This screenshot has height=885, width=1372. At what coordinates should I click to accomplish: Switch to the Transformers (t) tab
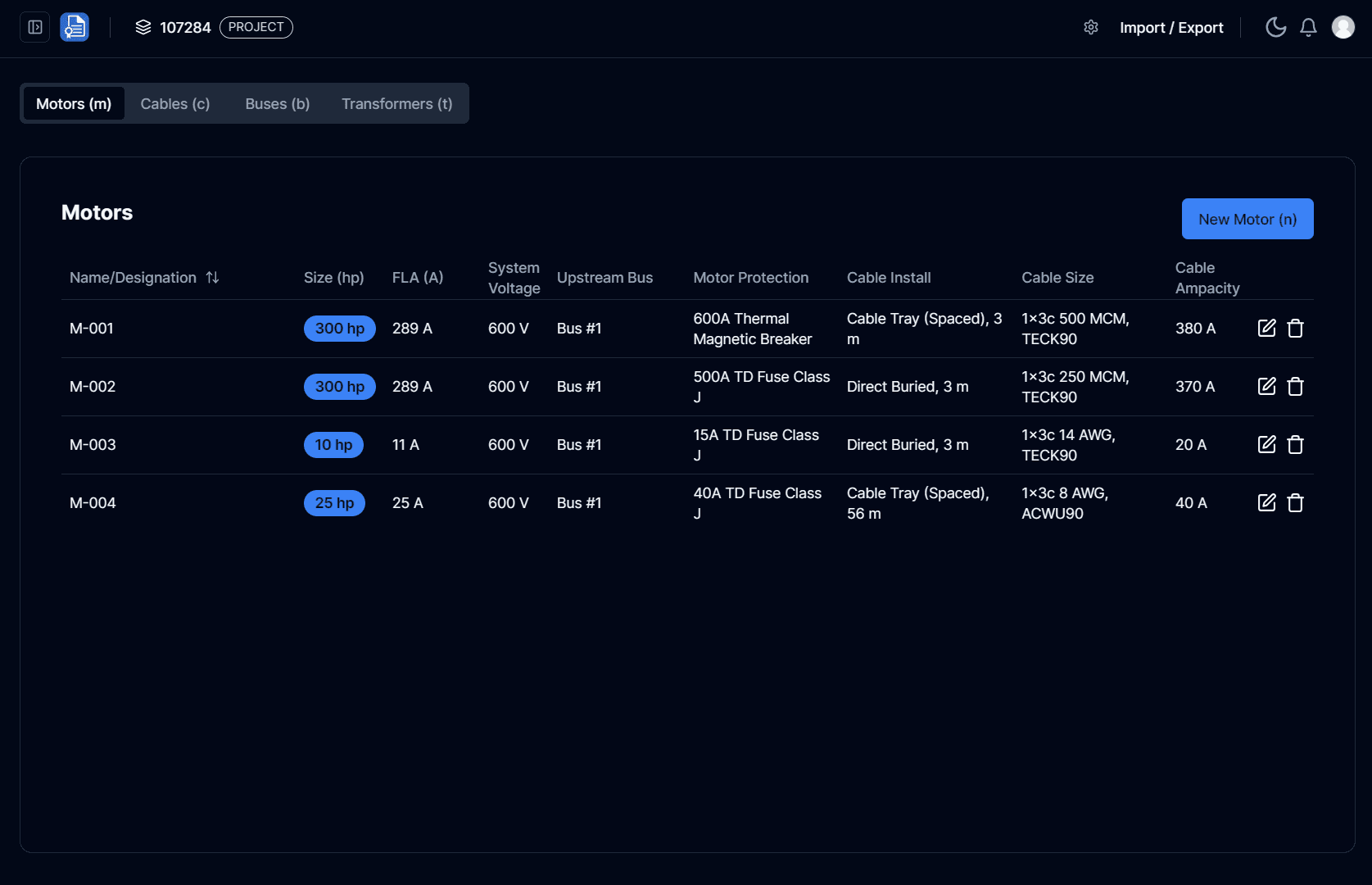tap(397, 104)
